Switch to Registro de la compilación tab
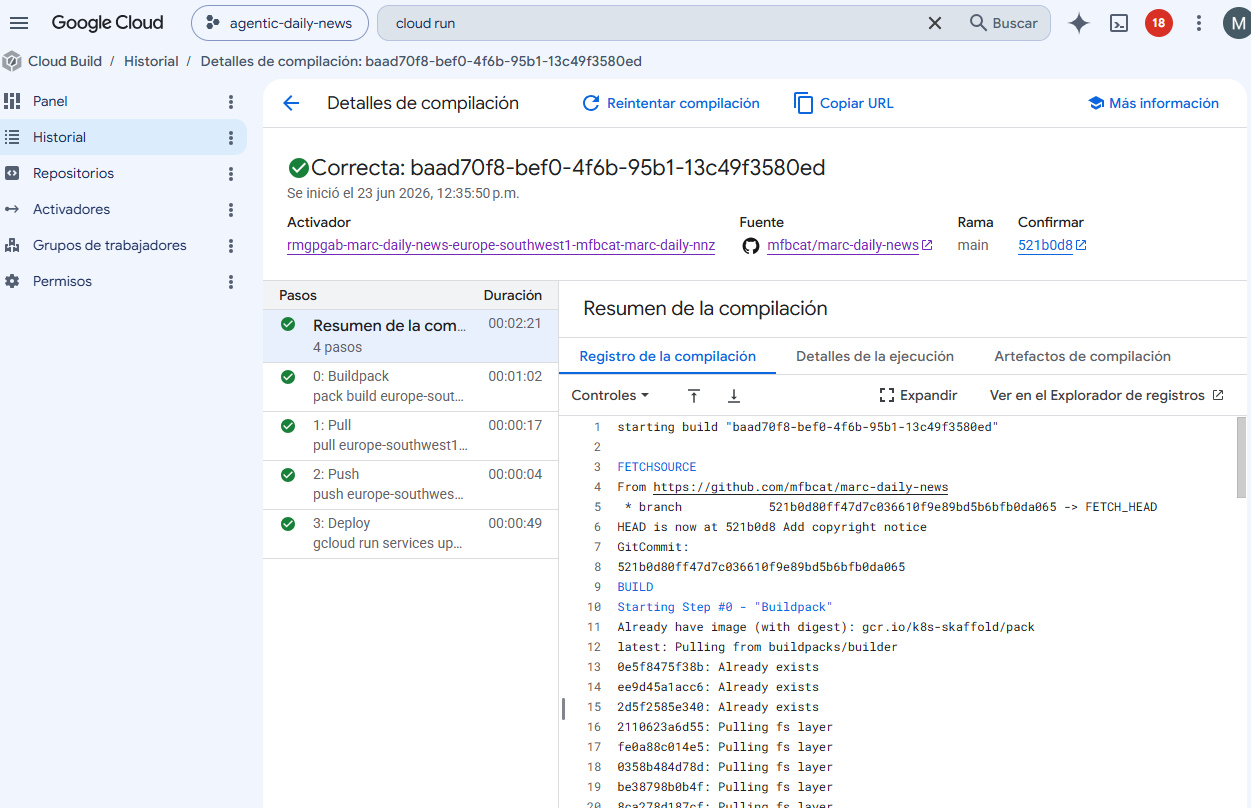 [x=668, y=356]
